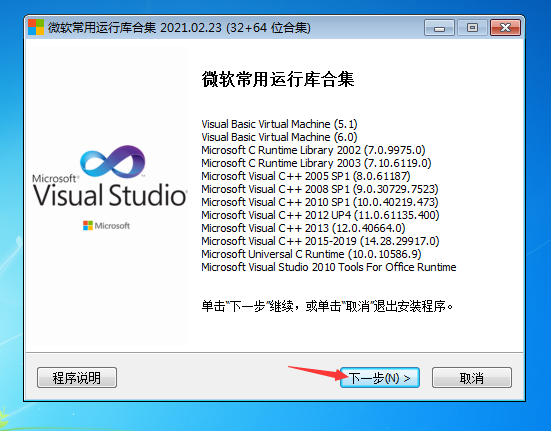This screenshot has height=431, width=551.
Task: Click Microsoft Visual C++ 2010 SP1 entry
Action: pos(320,202)
